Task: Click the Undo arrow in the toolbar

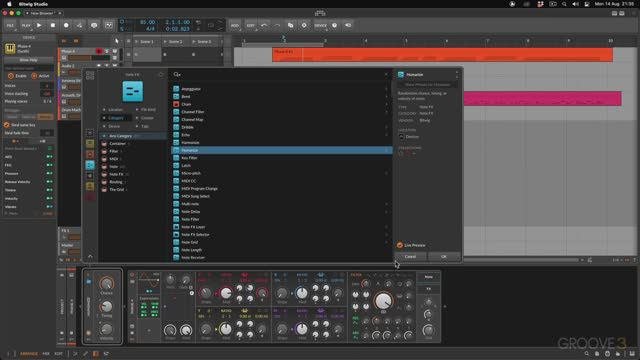Action: pyautogui.click(x=264, y=25)
